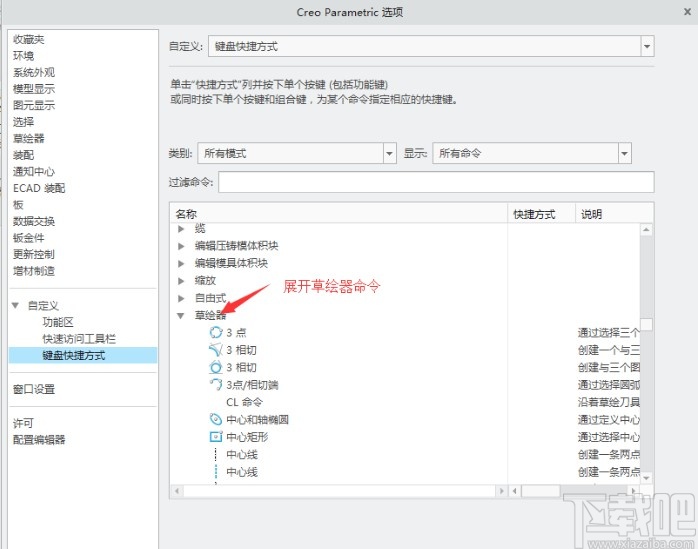Select the 3点/相切端 arc icon
The height and width of the screenshot is (549, 698).
pos(215,384)
